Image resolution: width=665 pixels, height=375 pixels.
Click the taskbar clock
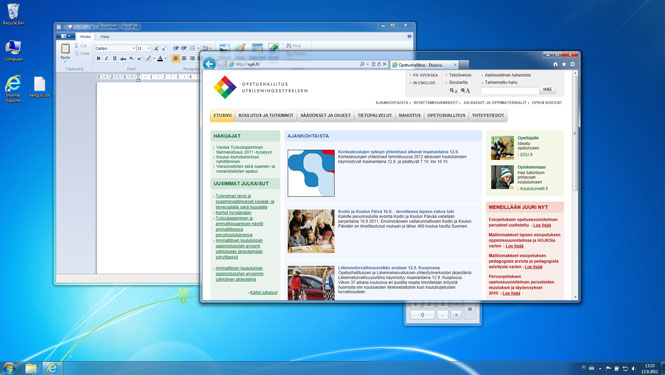[x=649, y=368]
